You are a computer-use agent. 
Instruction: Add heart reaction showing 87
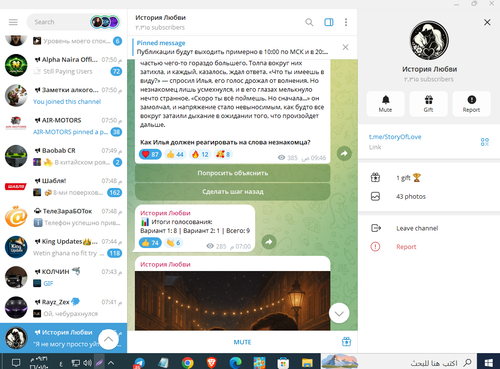point(150,154)
